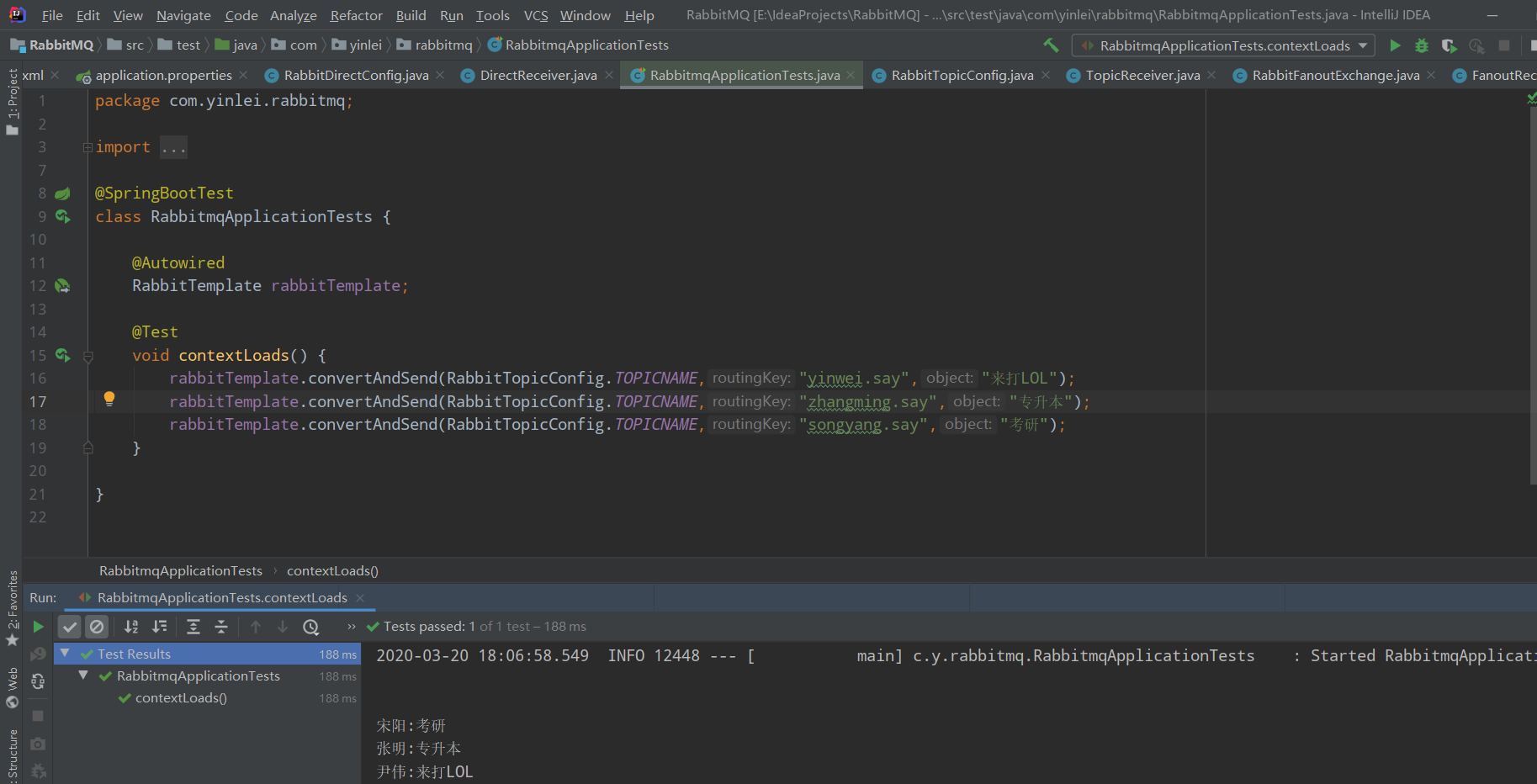Expand all test nodes with the expand icon

point(193,626)
